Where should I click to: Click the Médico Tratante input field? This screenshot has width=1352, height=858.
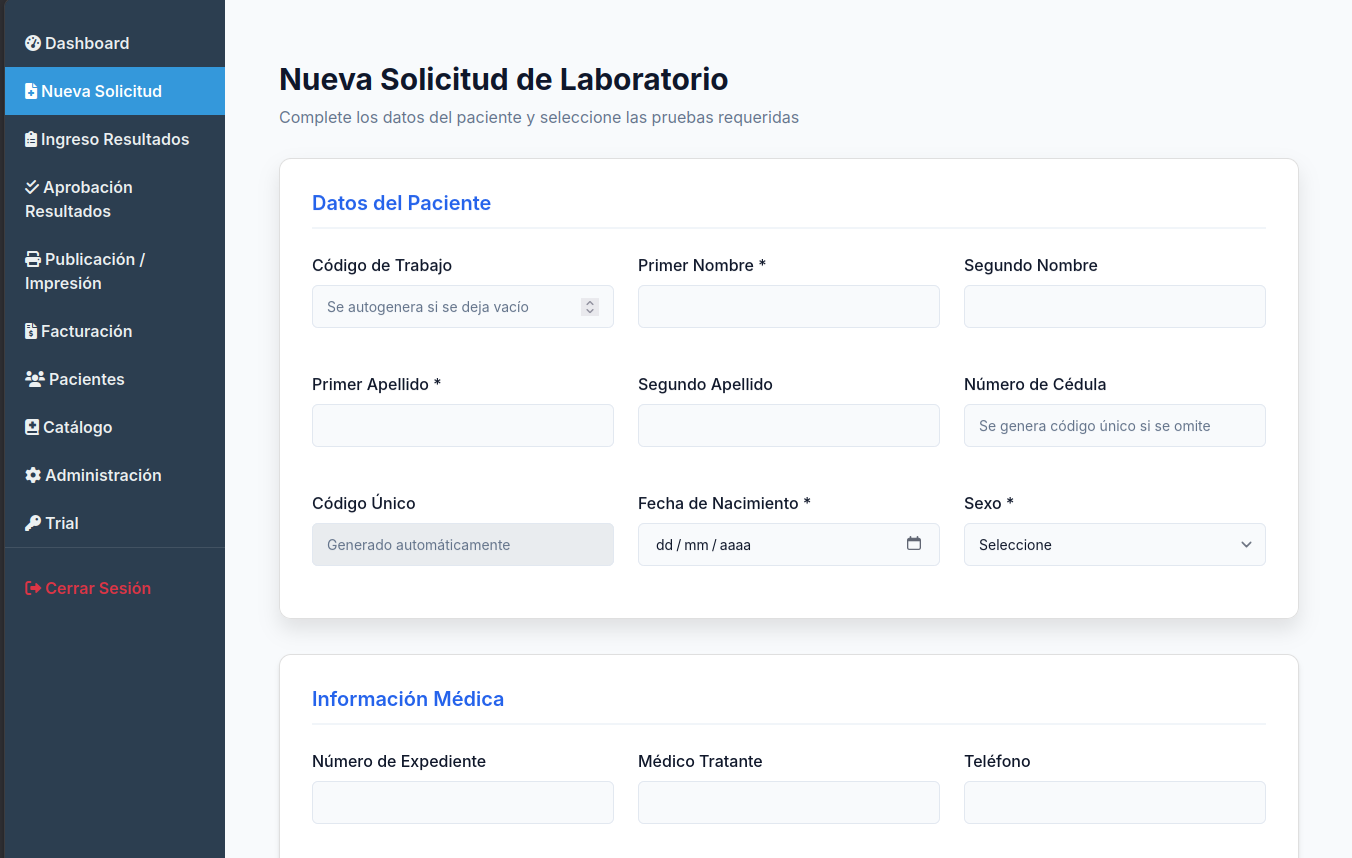coord(789,803)
